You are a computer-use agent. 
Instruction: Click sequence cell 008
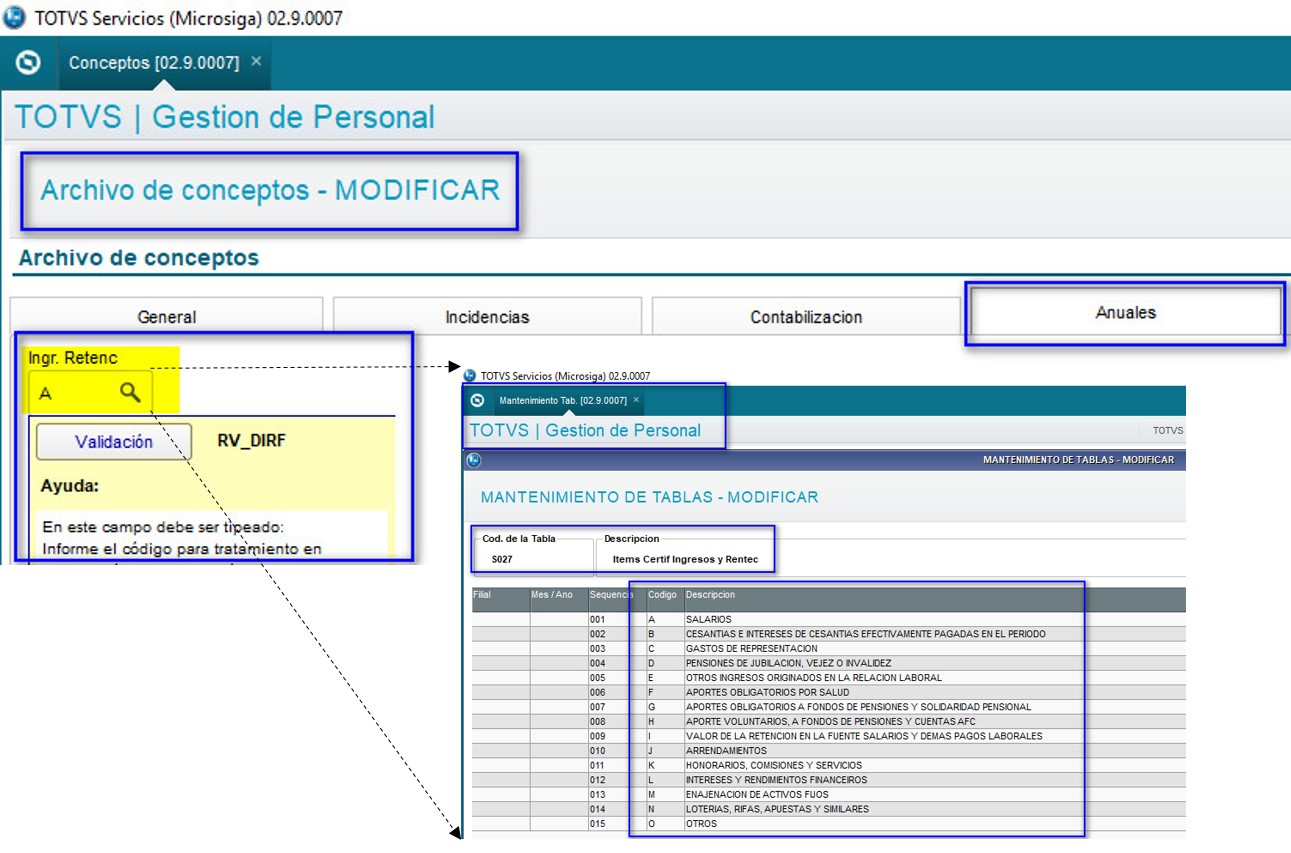pos(617,721)
